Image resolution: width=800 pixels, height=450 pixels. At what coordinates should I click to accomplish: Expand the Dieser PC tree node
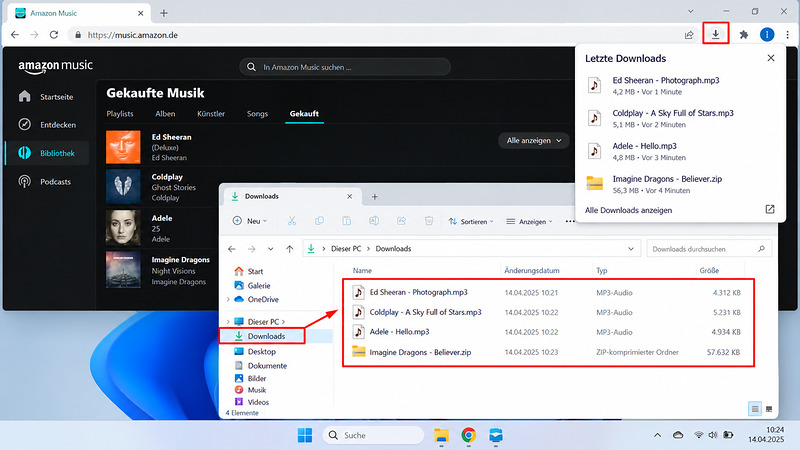pyautogui.click(x=228, y=322)
